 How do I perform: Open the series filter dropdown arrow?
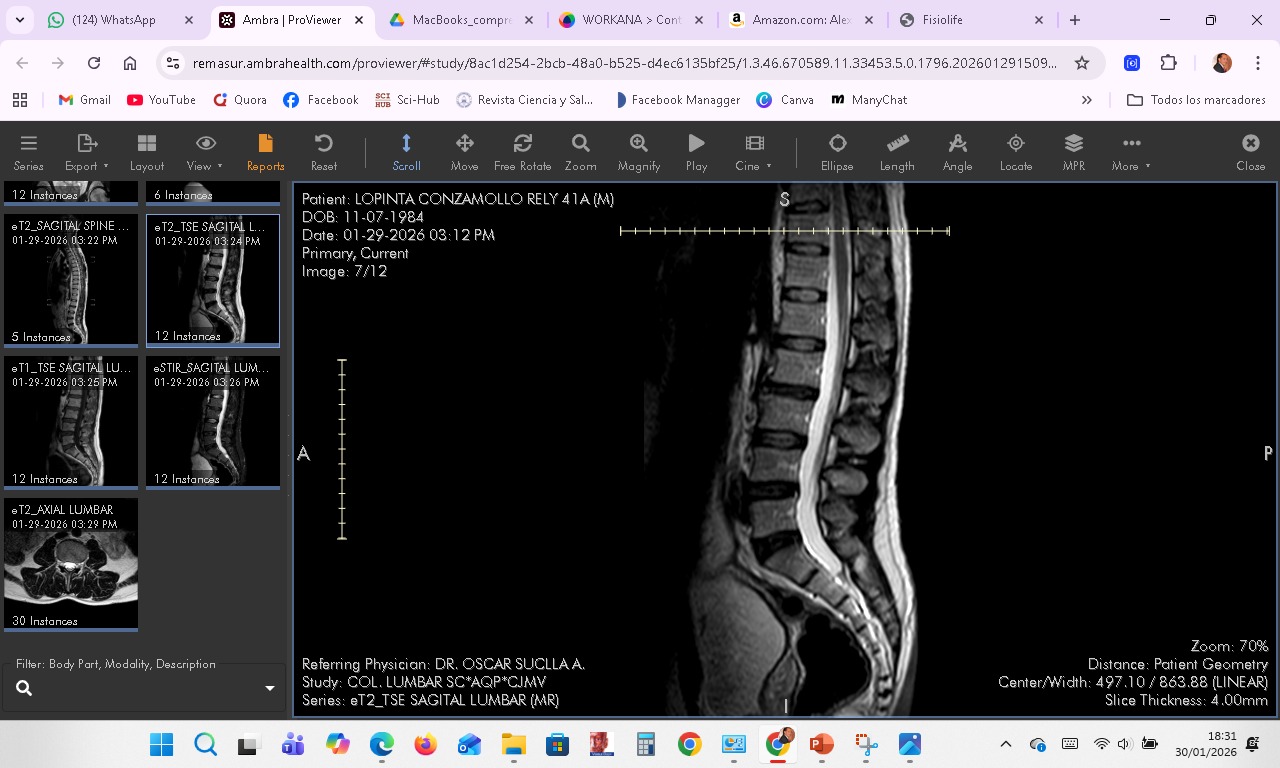pyautogui.click(x=269, y=688)
